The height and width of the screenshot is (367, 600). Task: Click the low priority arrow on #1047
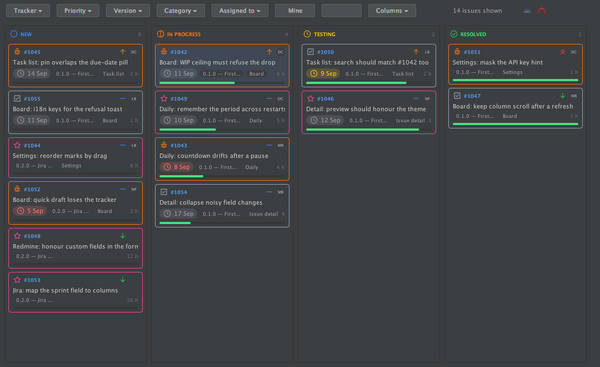(562, 96)
